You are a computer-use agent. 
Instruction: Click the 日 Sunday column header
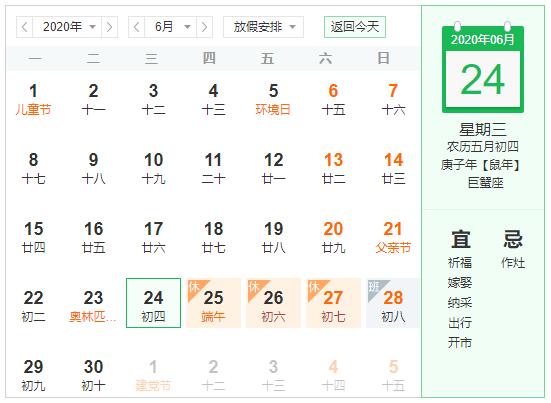point(384,58)
